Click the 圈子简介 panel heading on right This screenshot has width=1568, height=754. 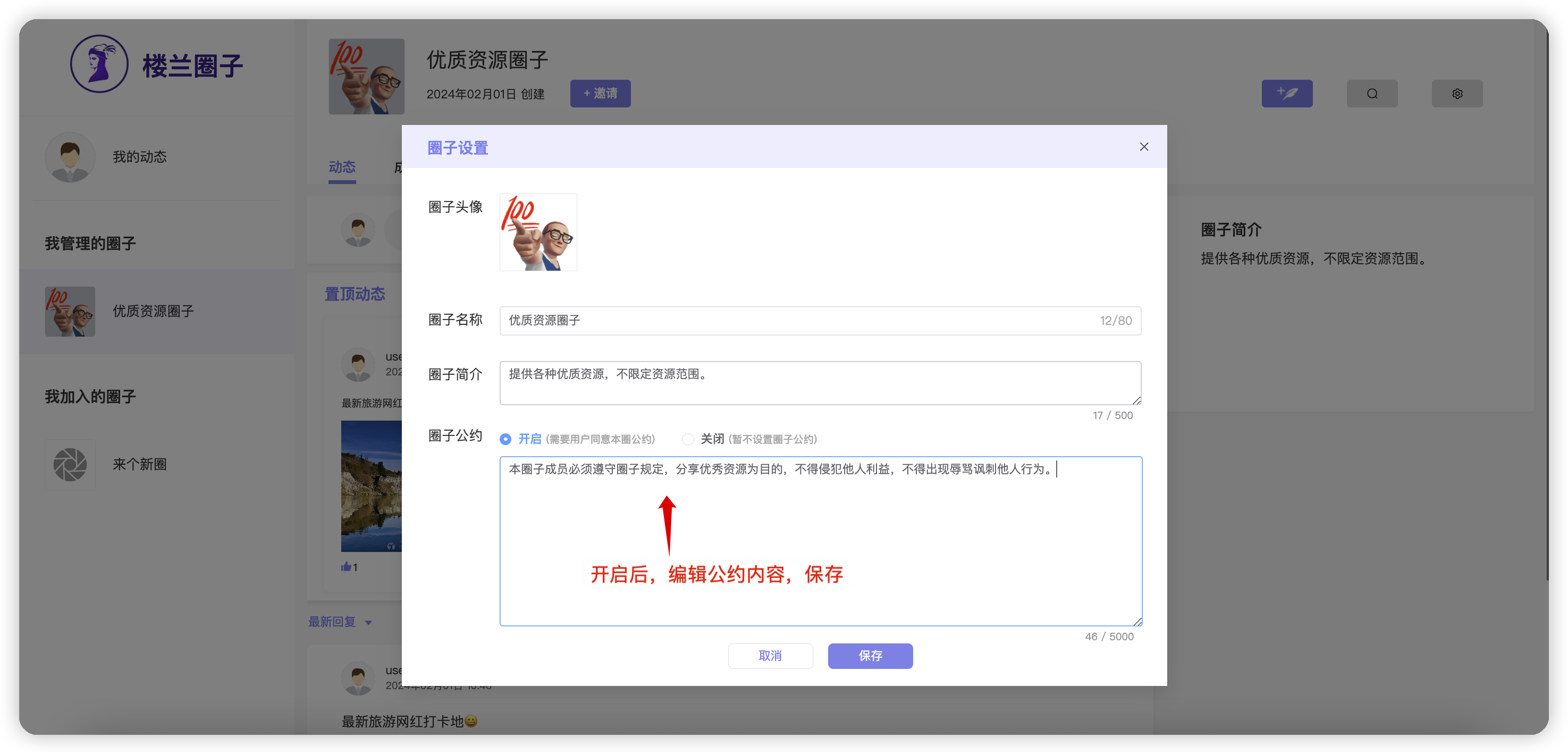(1232, 230)
